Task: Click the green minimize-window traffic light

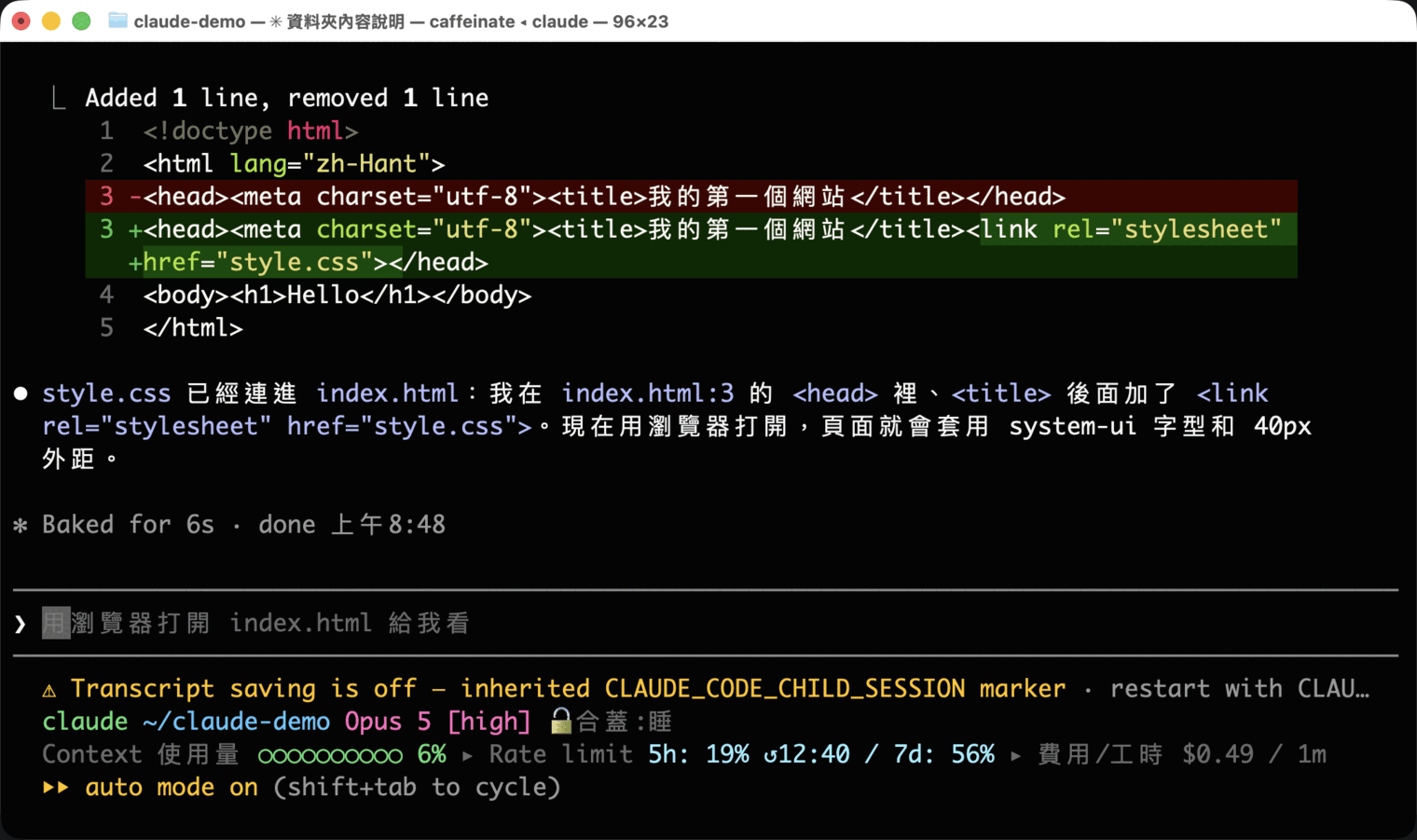Action: pyautogui.click(x=81, y=21)
